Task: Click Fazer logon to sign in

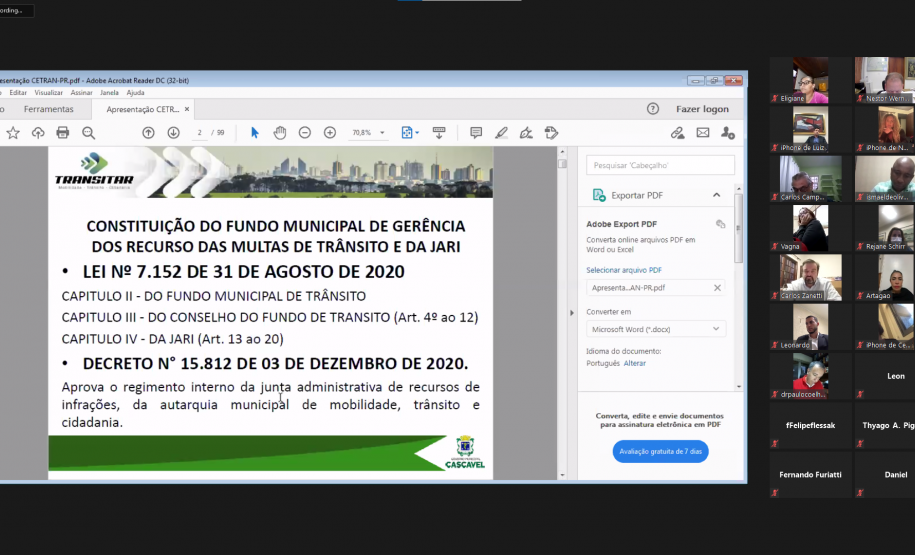Action: pyautogui.click(x=702, y=109)
